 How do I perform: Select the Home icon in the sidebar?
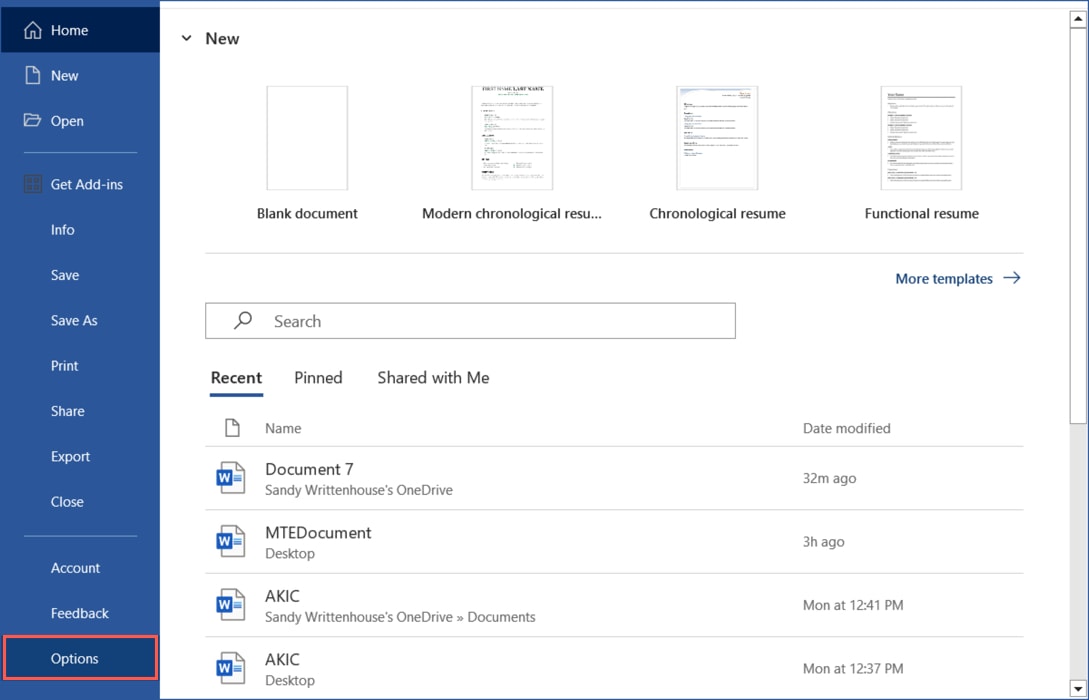click(x=31, y=29)
